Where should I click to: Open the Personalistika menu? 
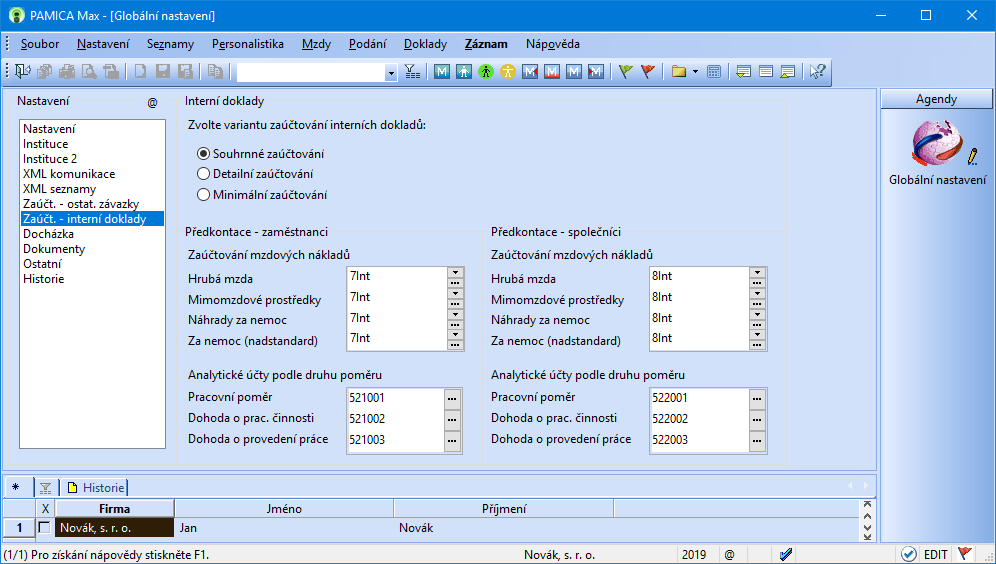coord(248,44)
